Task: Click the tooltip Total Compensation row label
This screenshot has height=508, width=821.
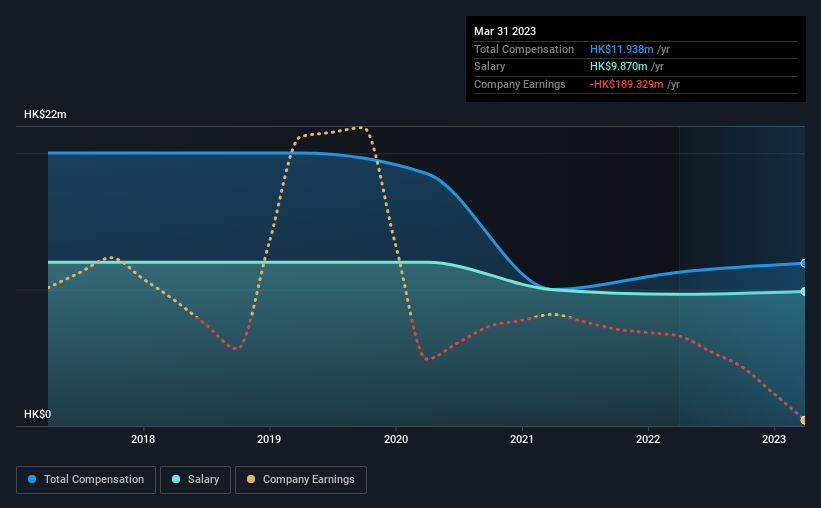Action: tap(524, 49)
